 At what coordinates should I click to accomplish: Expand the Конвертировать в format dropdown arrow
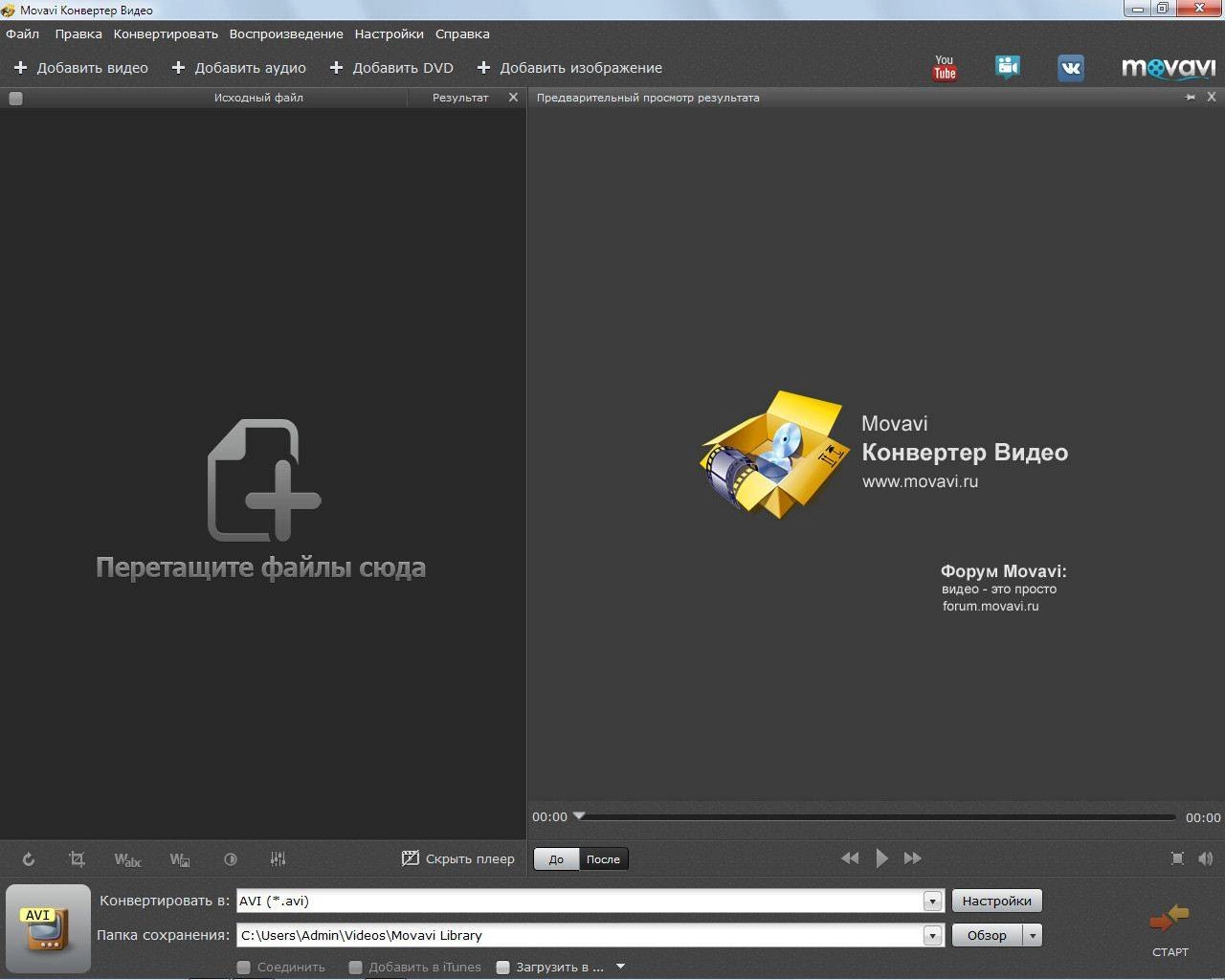(932, 901)
